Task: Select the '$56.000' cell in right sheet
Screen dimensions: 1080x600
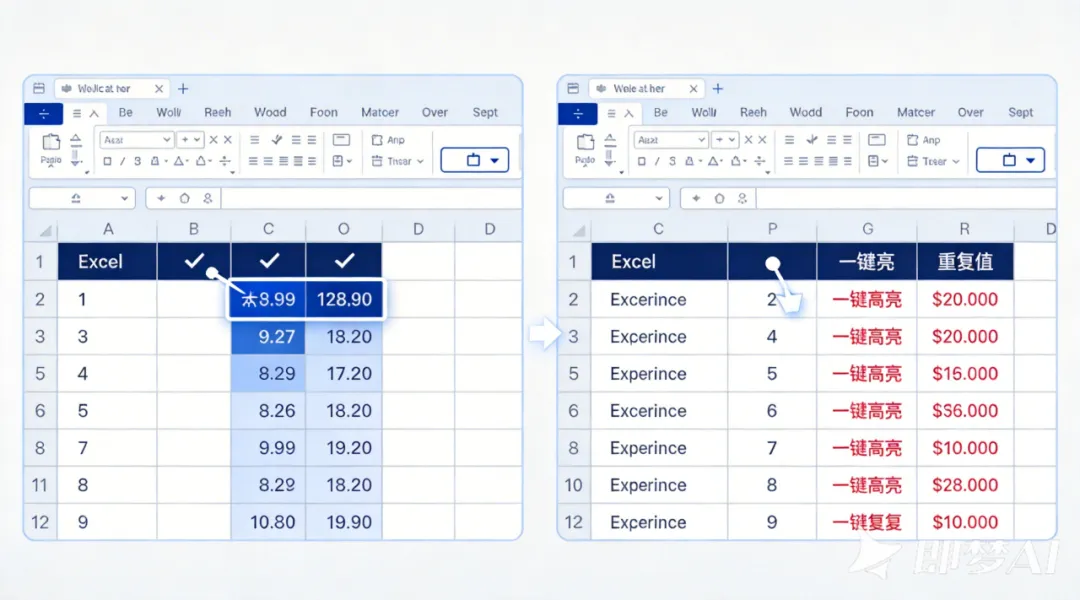Action: (965, 411)
